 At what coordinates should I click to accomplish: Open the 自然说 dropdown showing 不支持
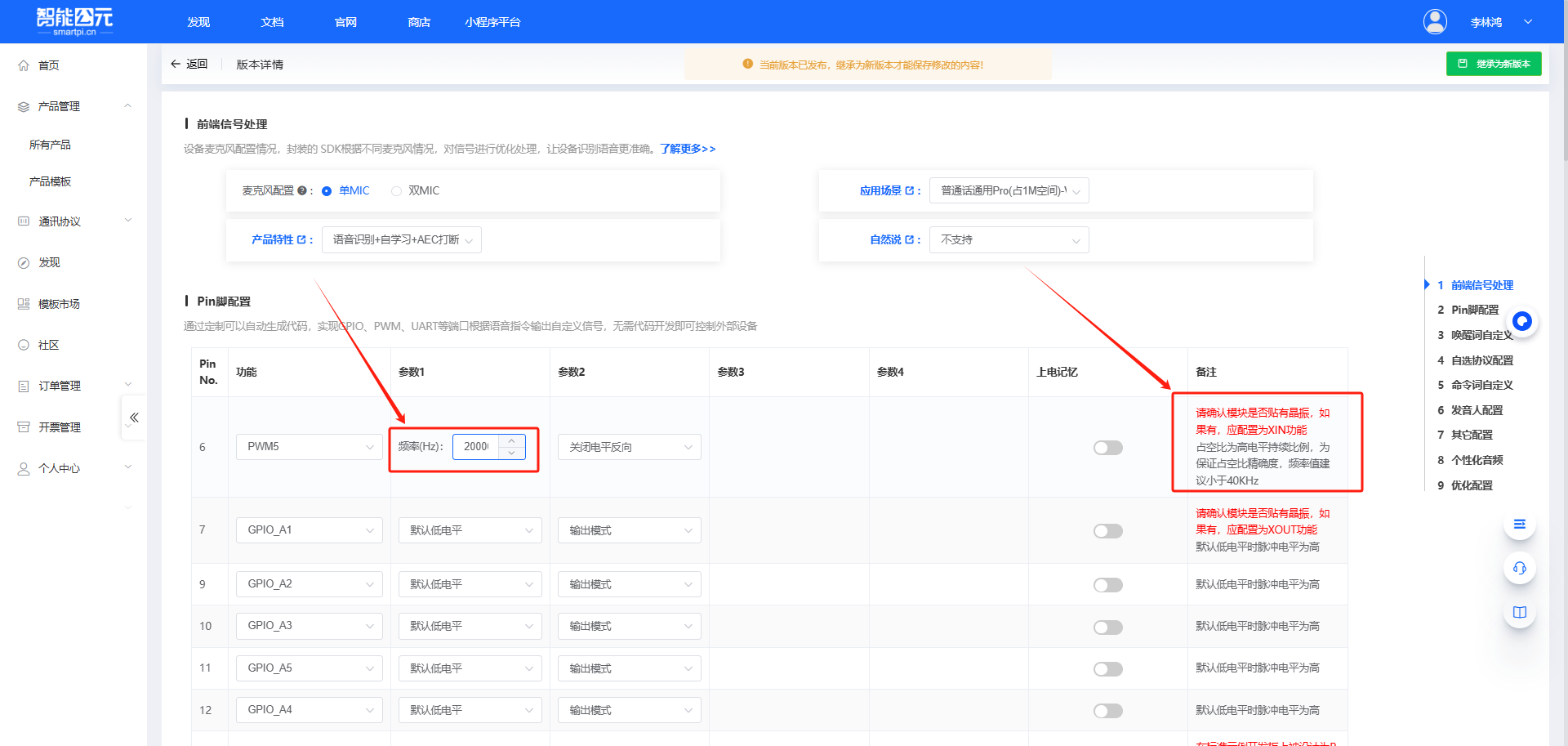pyautogui.click(x=1009, y=239)
